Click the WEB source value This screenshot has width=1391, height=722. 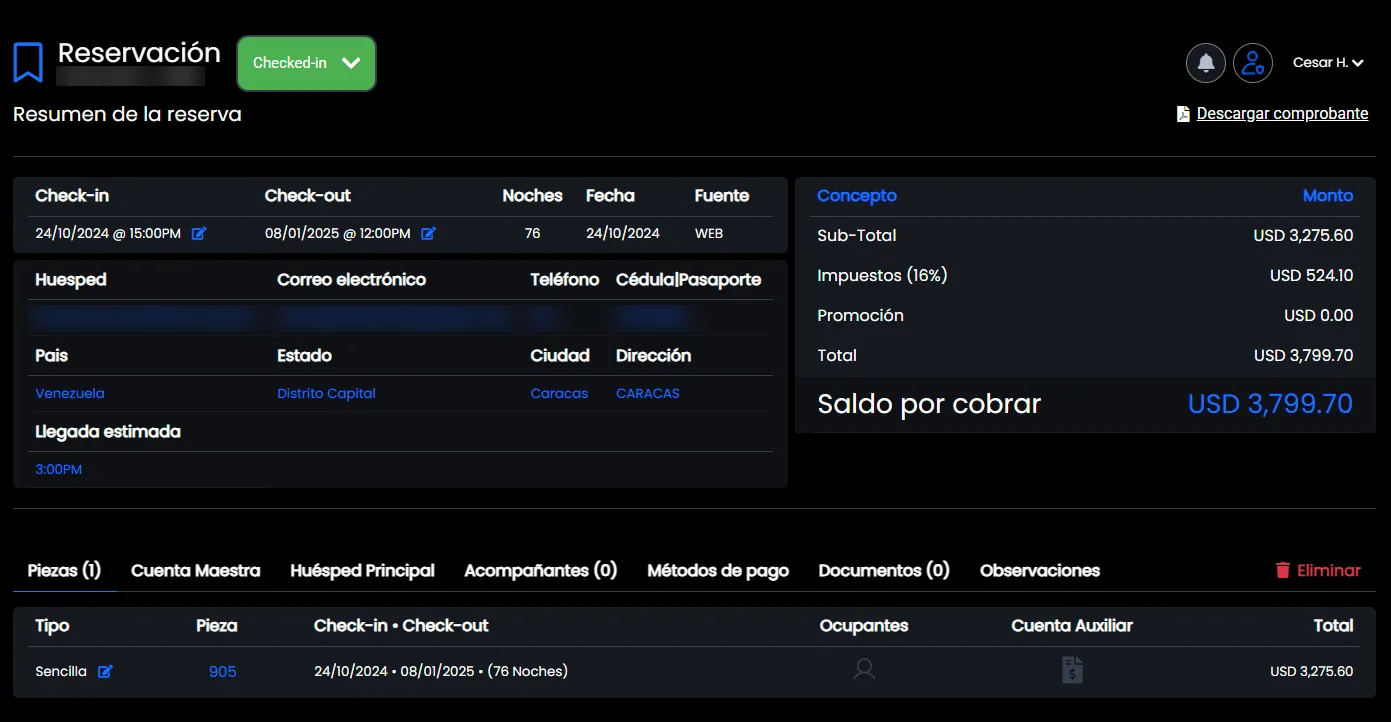[709, 233]
